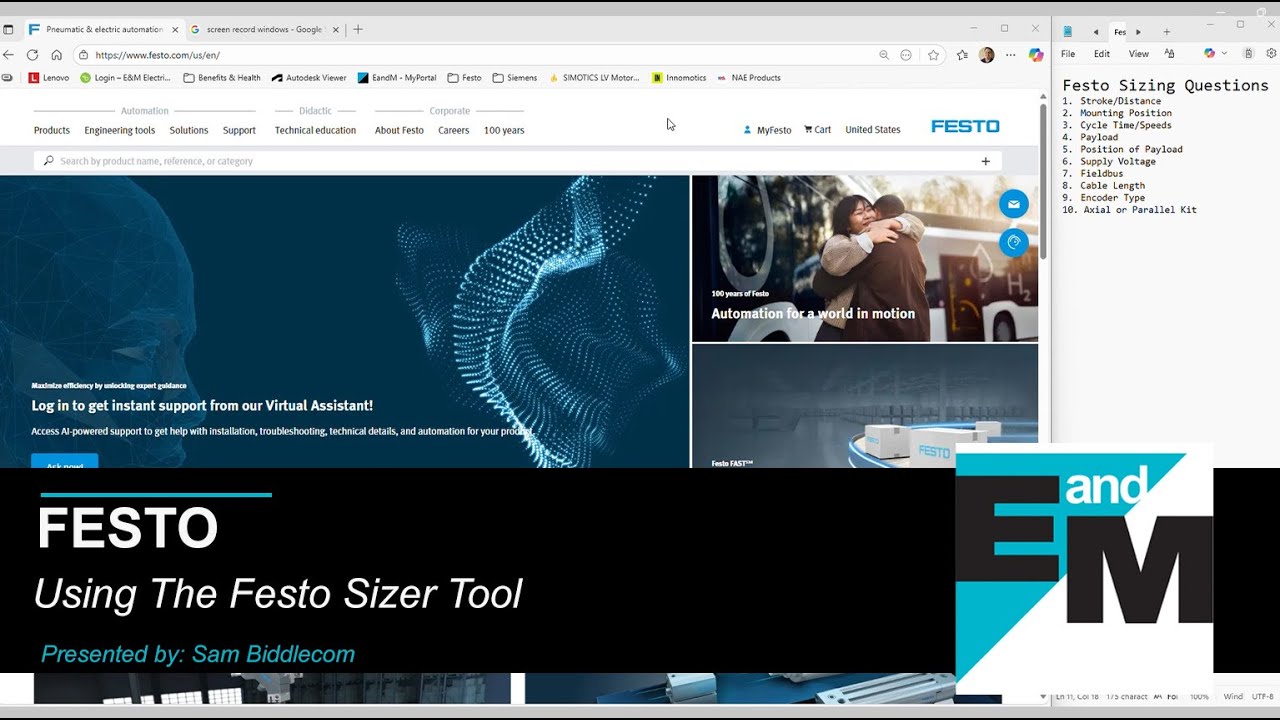1280x720 pixels.
Task: Click the plus icon in search bar
Action: point(985,161)
